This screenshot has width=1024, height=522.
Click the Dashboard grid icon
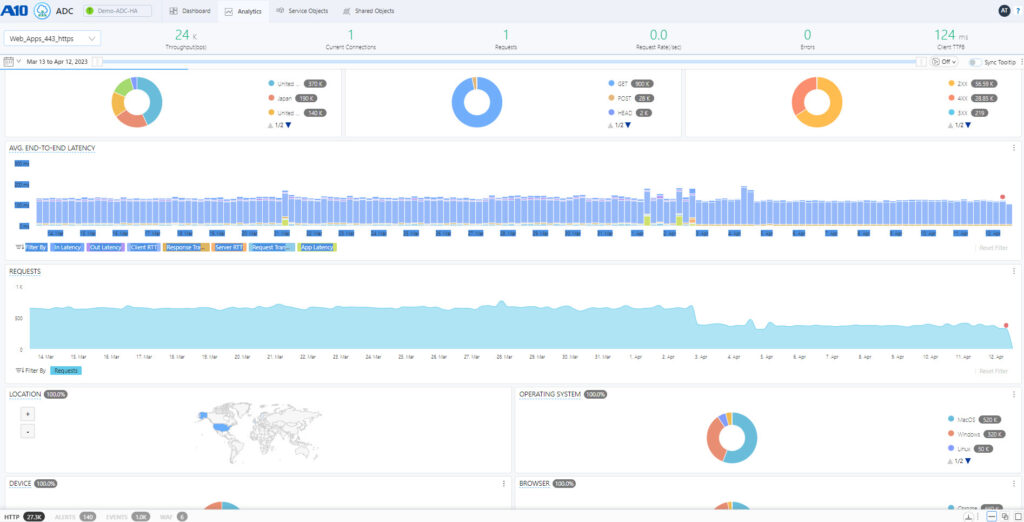(173, 11)
